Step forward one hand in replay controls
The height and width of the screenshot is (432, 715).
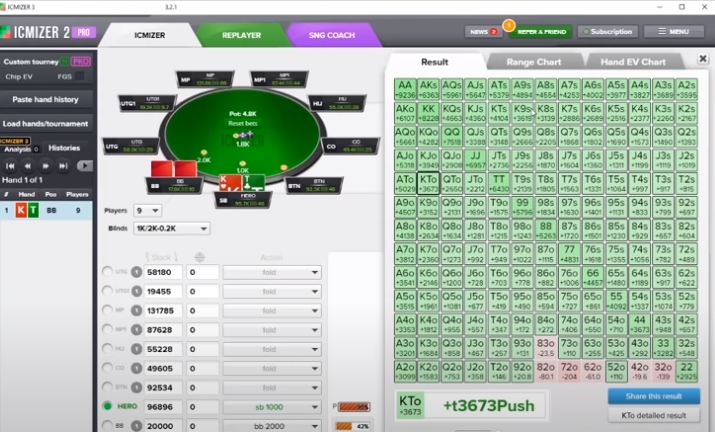point(46,166)
